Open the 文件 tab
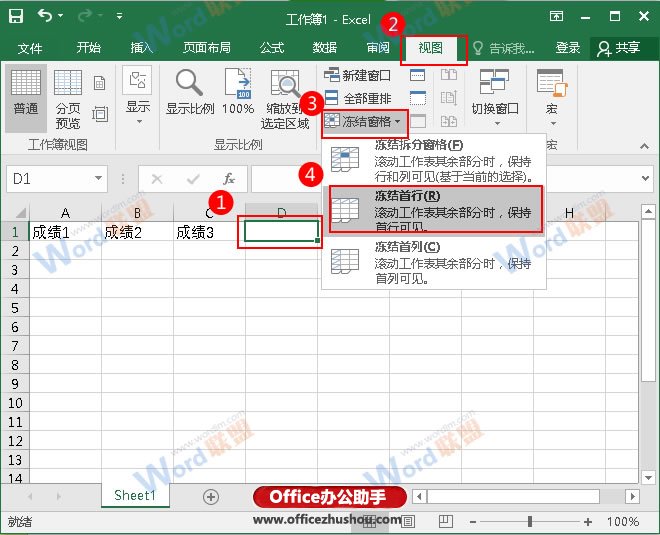 pyautogui.click(x=30, y=48)
